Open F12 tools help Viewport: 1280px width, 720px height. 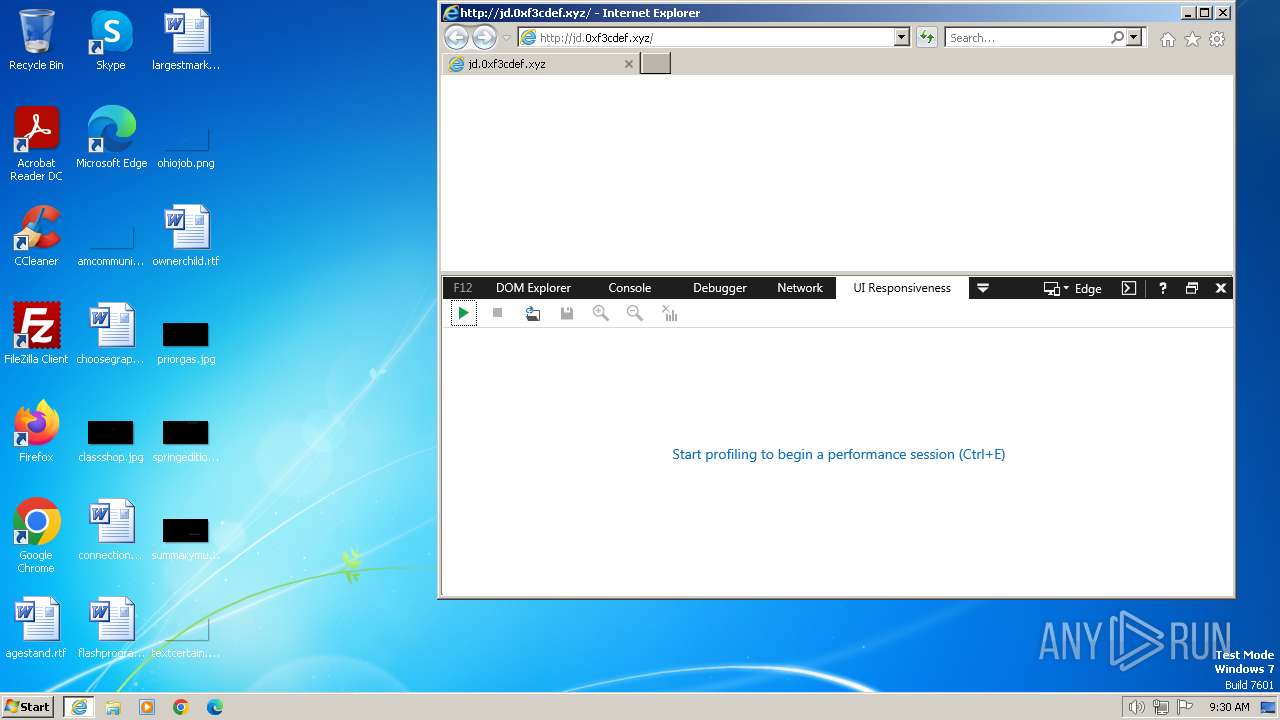1162,288
